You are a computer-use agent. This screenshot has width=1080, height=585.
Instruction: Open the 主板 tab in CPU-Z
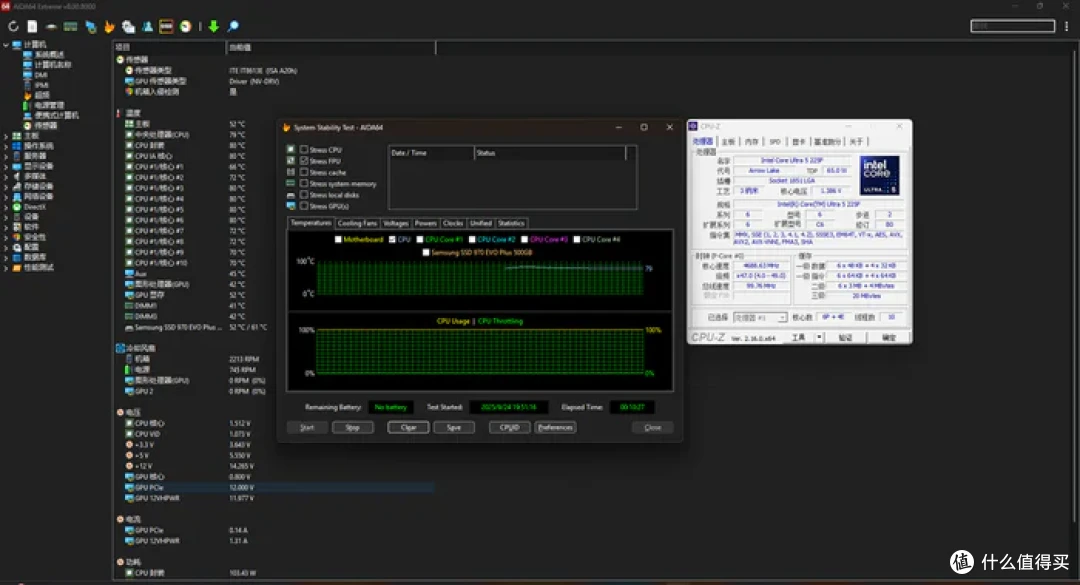[728, 142]
